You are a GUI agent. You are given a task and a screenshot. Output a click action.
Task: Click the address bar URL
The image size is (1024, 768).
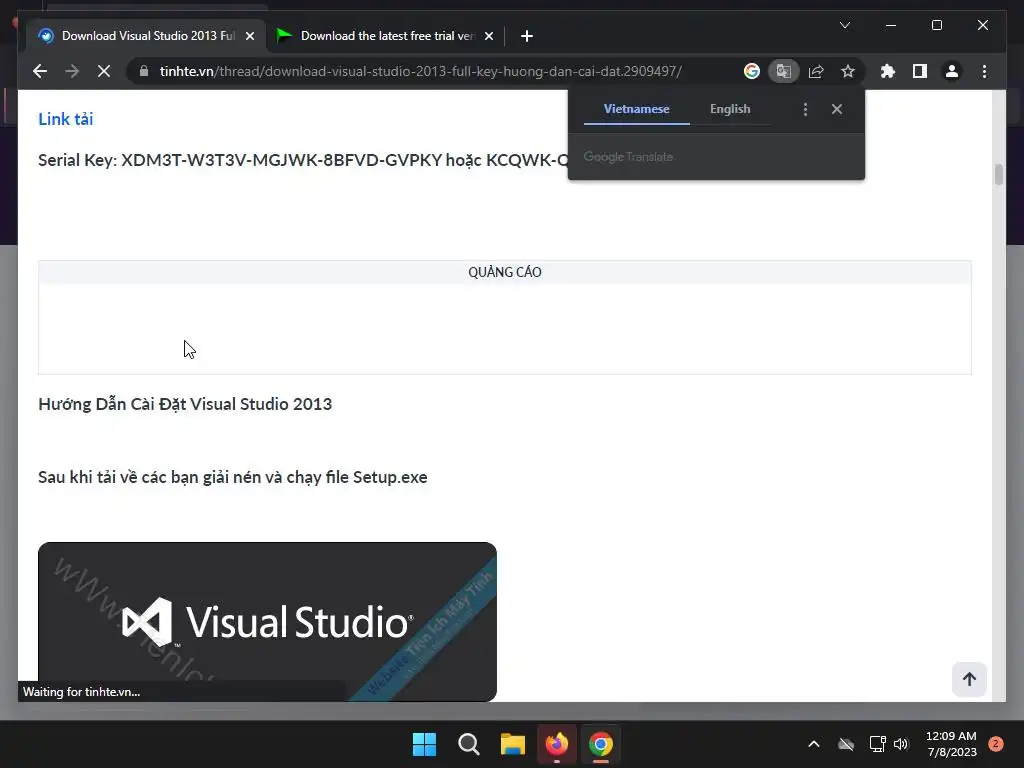click(x=421, y=71)
